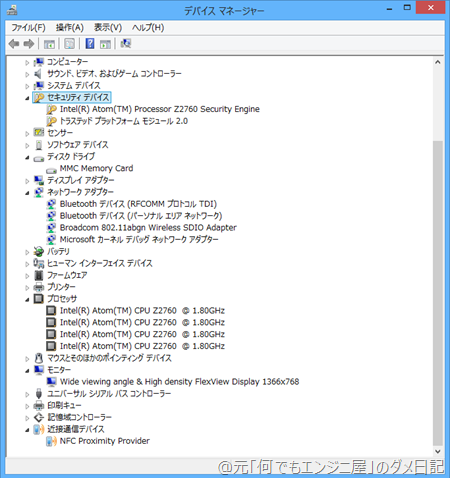
Task: Click the ファームウェア icon
Action: (x=39, y=275)
